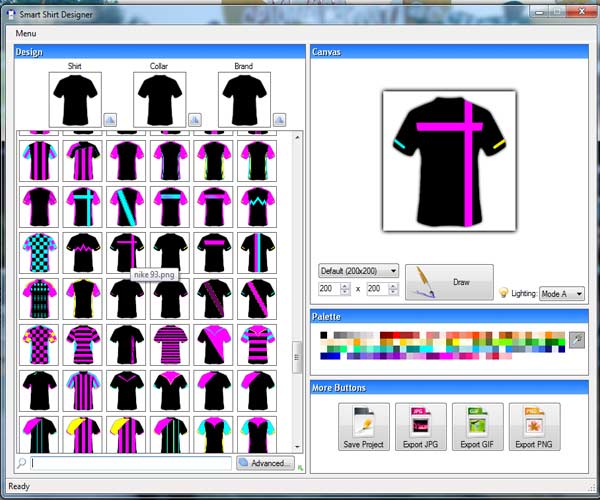The image size is (600, 500).
Task: Click the Canvas panel header
Action: point(449,52)
